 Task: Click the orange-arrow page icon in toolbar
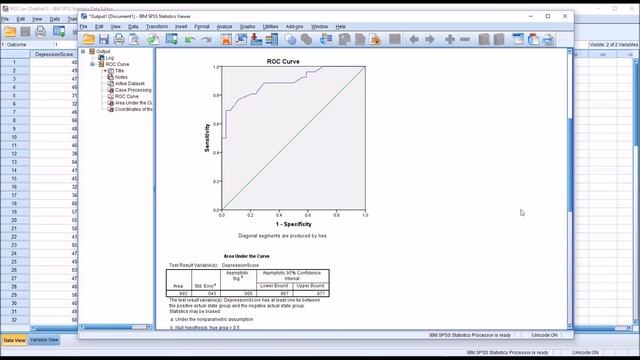point(375,39)
